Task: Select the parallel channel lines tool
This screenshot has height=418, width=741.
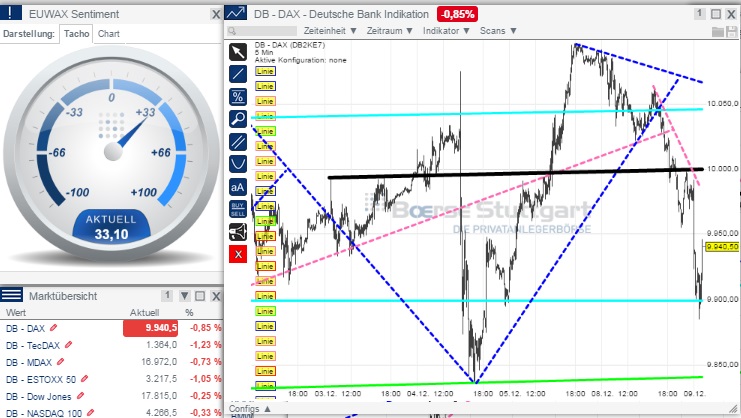Action: (238, 142)
